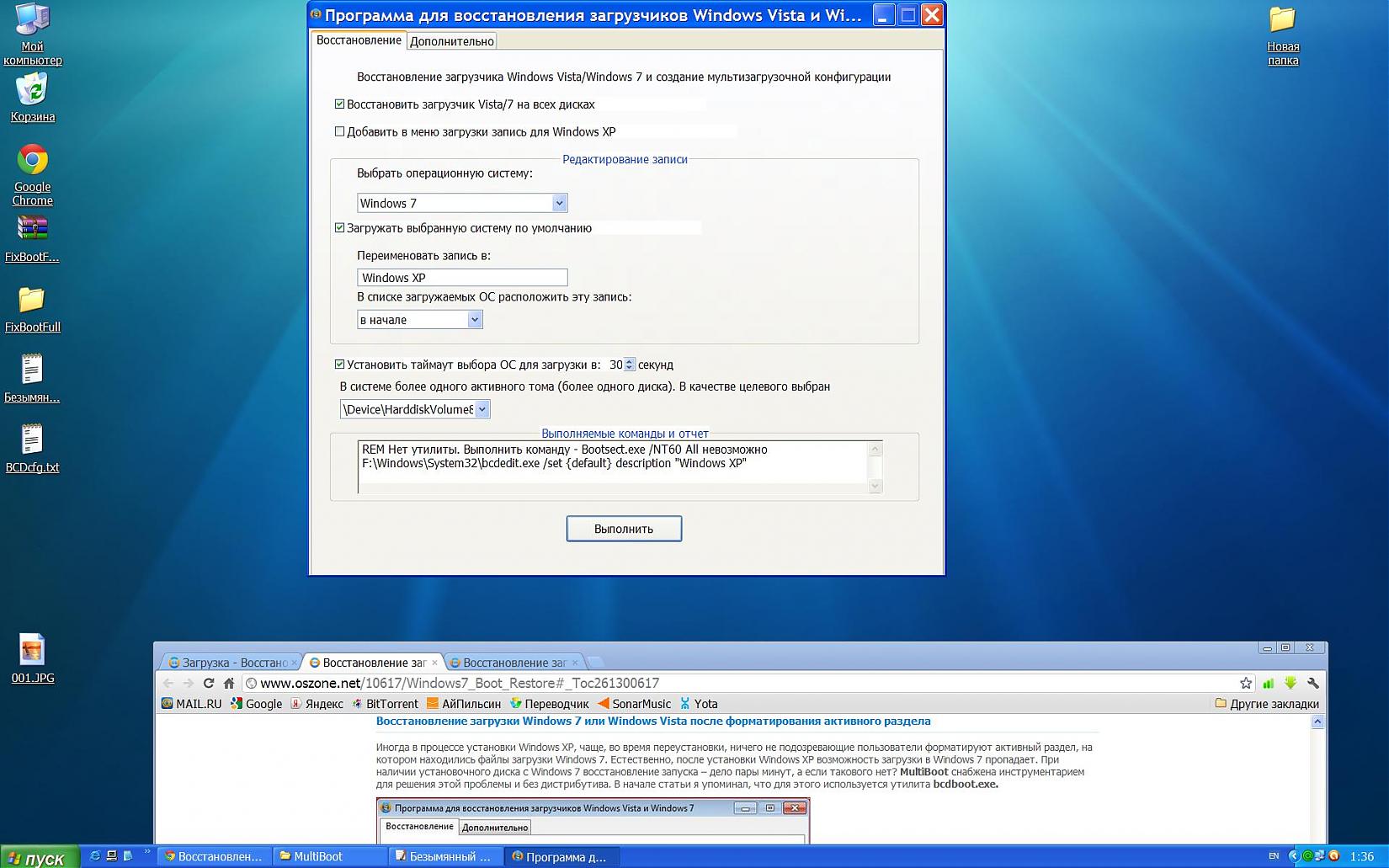
Task: Open the пуск Start menu
Action: pos(40,857)
